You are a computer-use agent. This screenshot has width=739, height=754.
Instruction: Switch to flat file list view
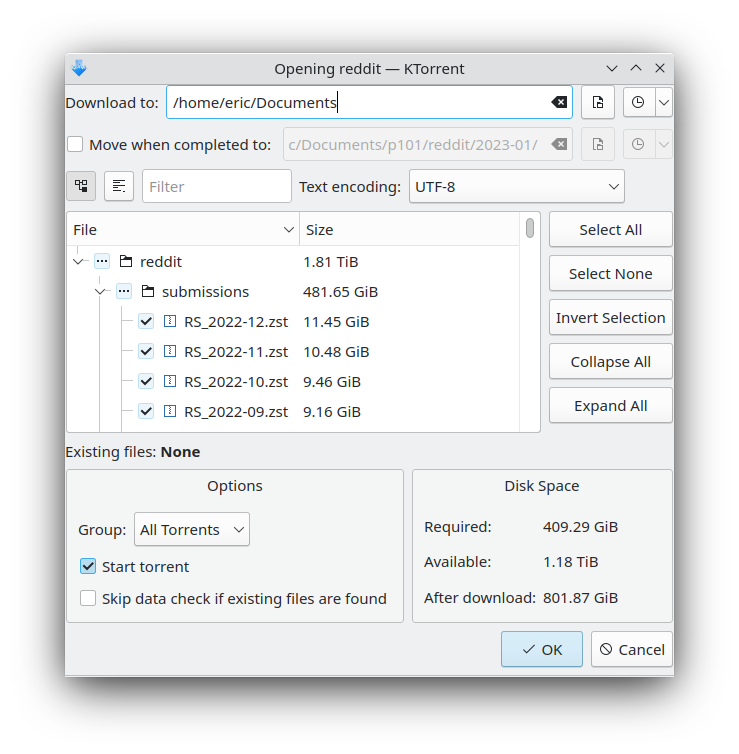[x=119, y=186]
